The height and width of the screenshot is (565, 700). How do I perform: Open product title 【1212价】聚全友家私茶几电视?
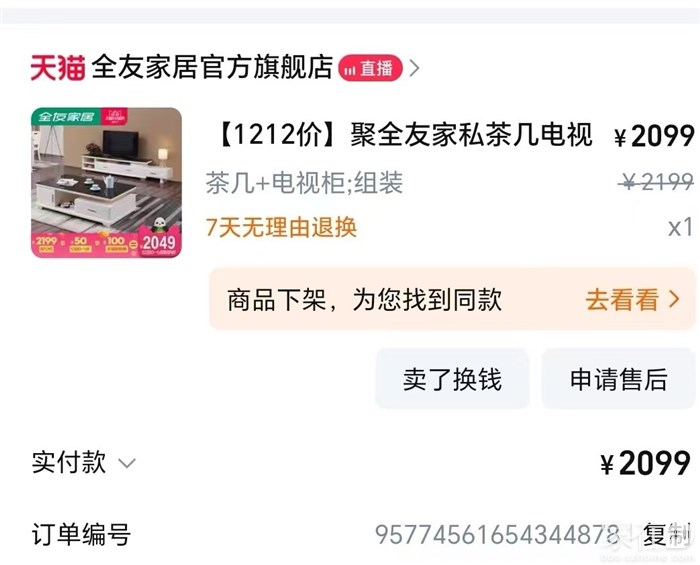pos(404,134)
